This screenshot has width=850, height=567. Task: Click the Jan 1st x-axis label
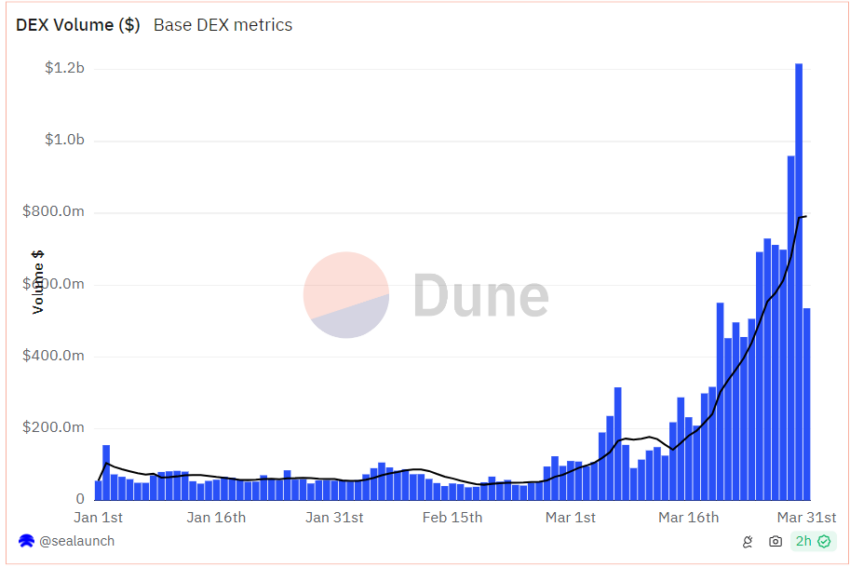pos(98,517)
